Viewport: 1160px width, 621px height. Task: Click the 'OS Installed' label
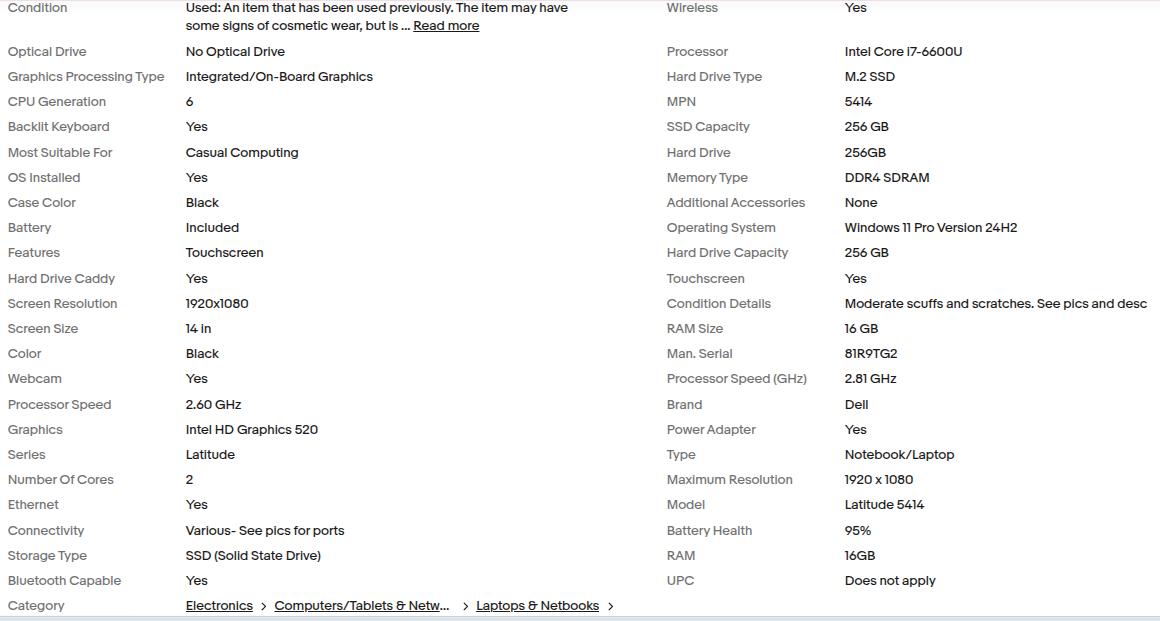point(44,178)
